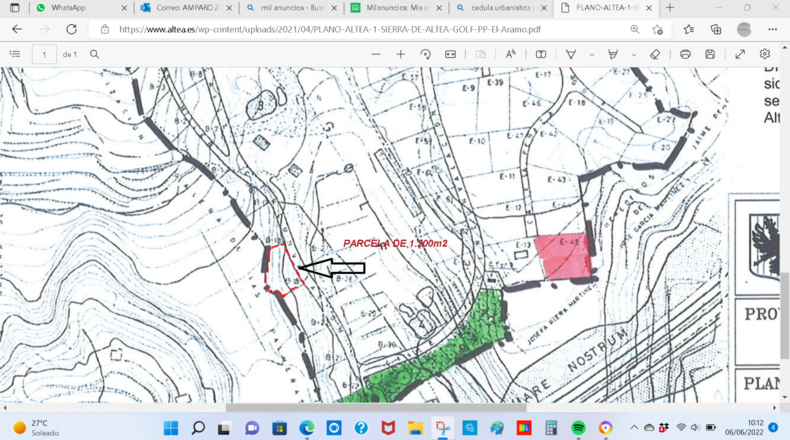Open notification center badge
The width and height of the screenshot is (790, 440).
click(x=773, y=427)
